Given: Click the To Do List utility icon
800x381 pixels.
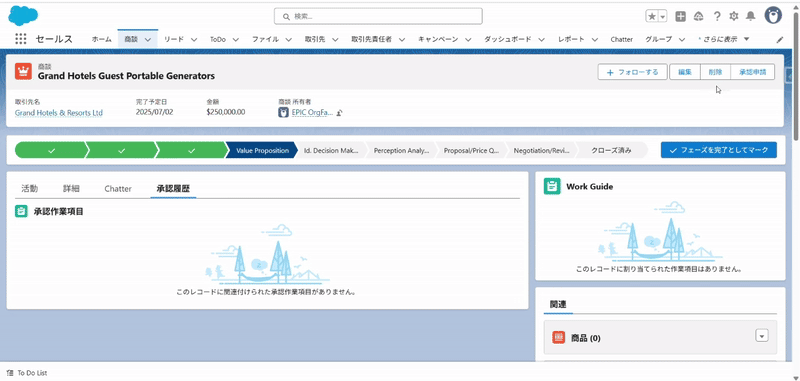Looking at the screenshot, I should point(10,373).
